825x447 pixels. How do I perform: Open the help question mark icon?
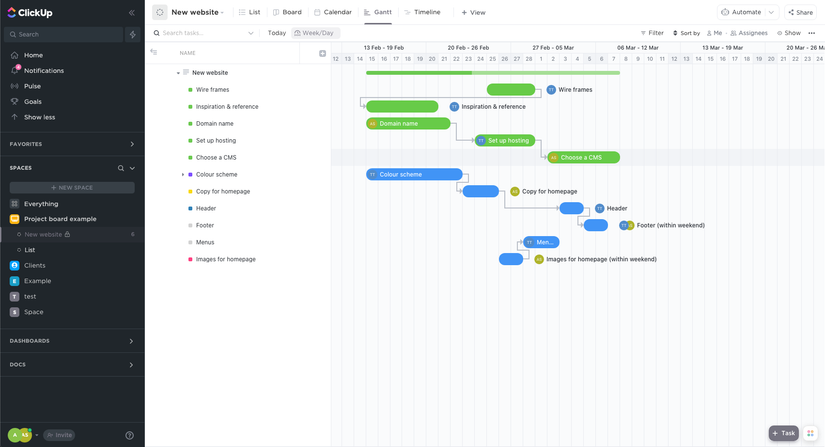point(129,435)
